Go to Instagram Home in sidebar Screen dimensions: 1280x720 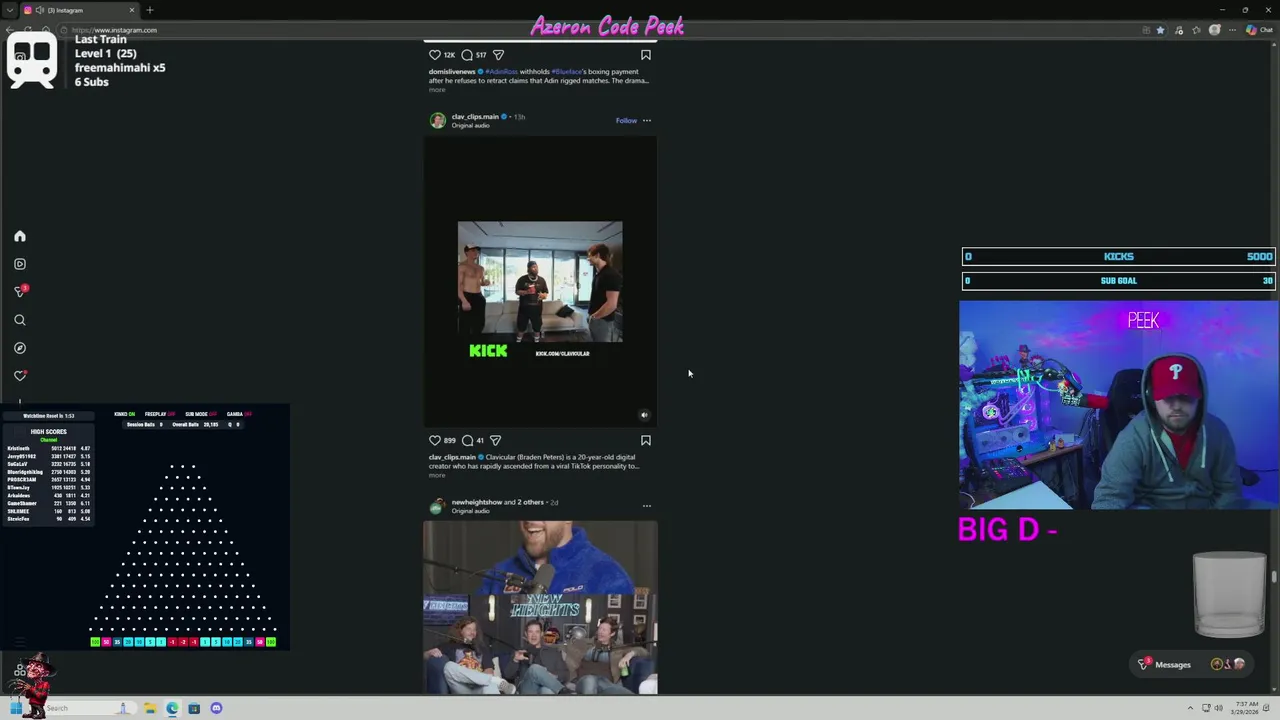coord(19,236)
